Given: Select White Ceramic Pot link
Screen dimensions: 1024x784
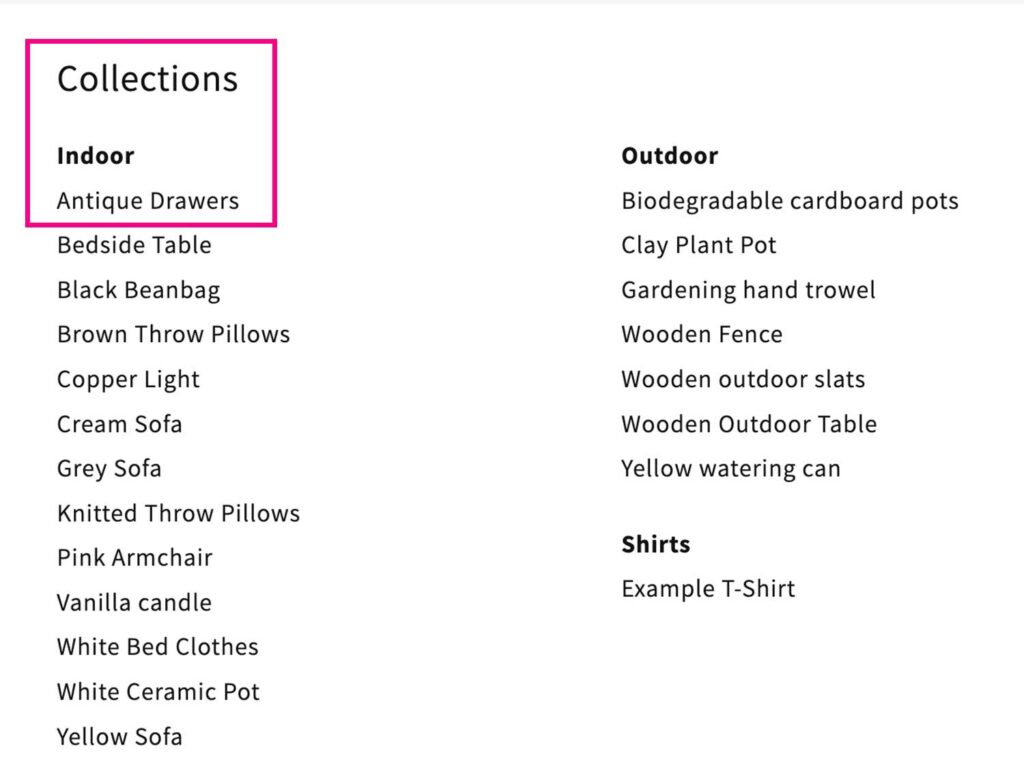Looking at the screenshot, I should click(158, 692).
